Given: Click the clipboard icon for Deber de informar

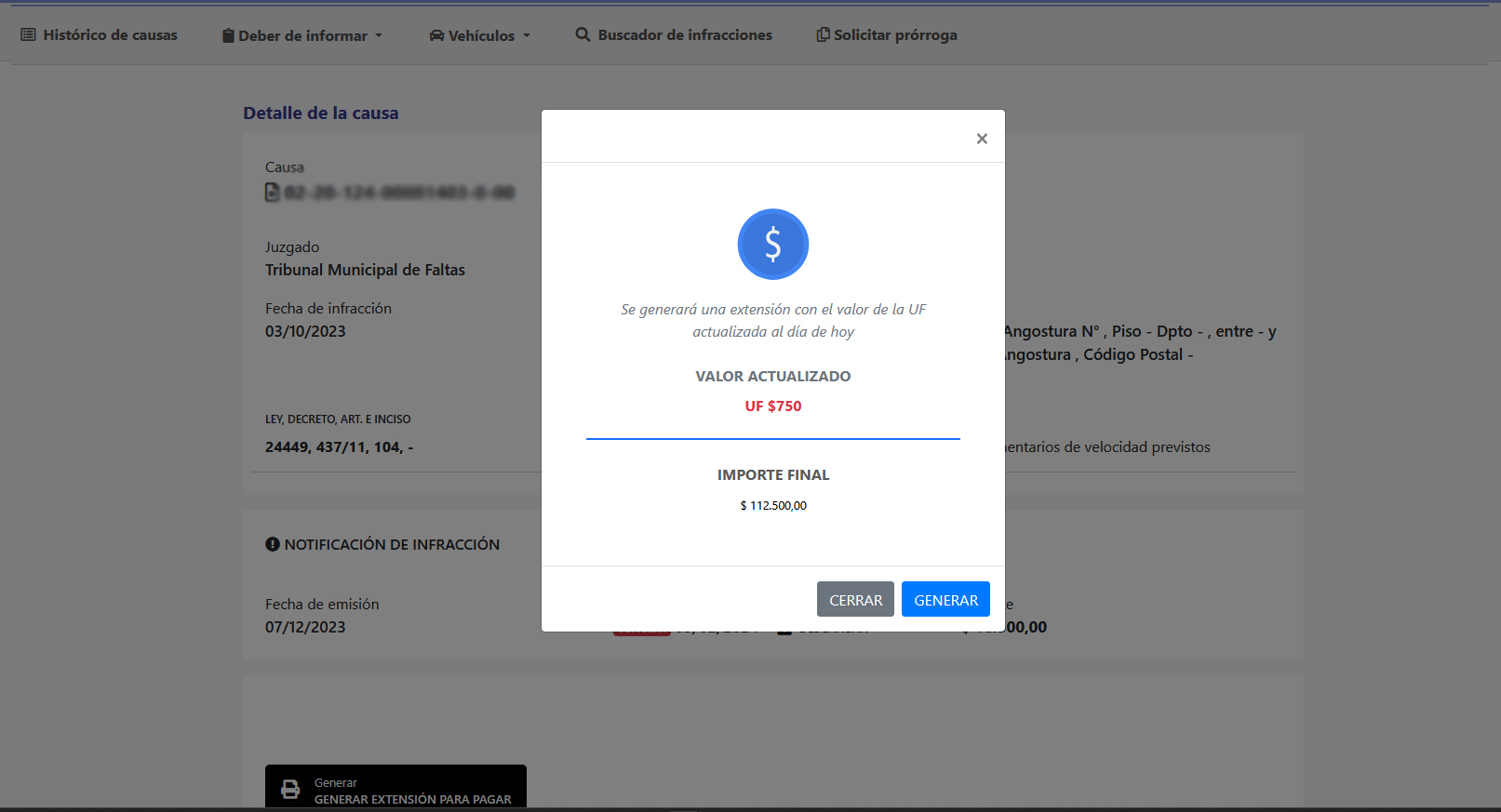Looking at the screenshot, I should [228, 36].
